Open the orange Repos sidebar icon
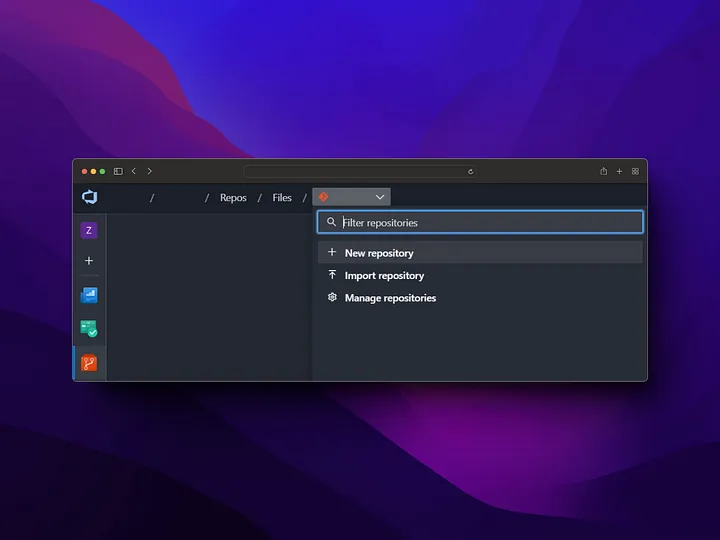This screenshot has width=720, height=540. pyautogui.click(x=89, y=363)
